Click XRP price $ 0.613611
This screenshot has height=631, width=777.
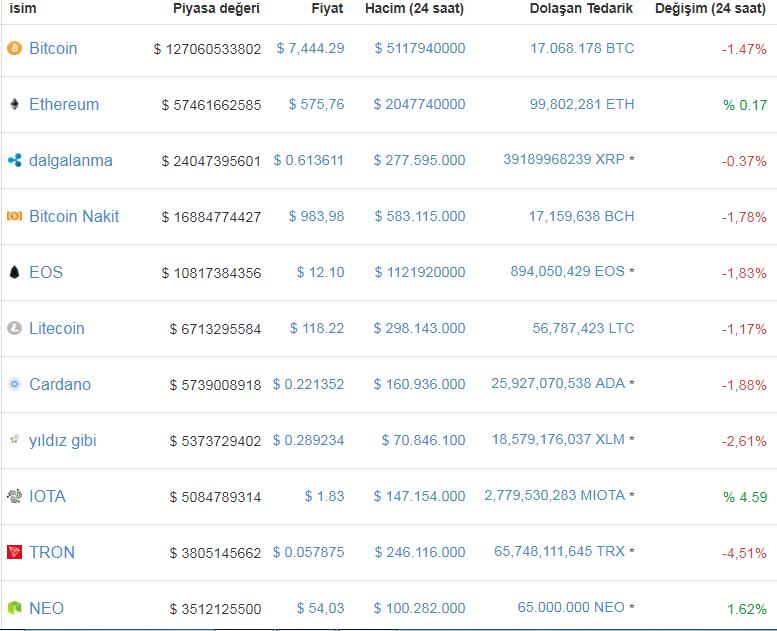(x=308, y=160)
